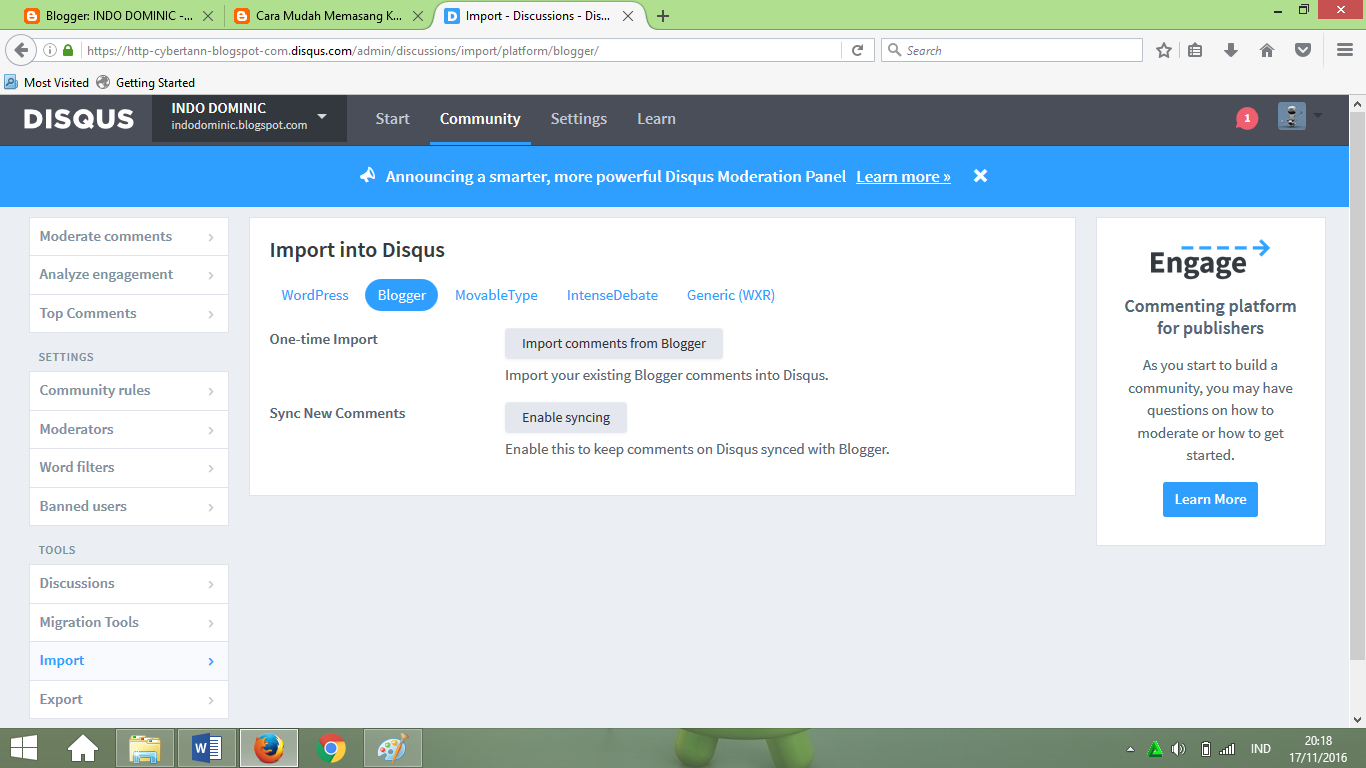Close the Blogger INDO DOMINIC tab
Viewport: 1366px width, 768px height.
pyautogui.click(x=208, y=16)
